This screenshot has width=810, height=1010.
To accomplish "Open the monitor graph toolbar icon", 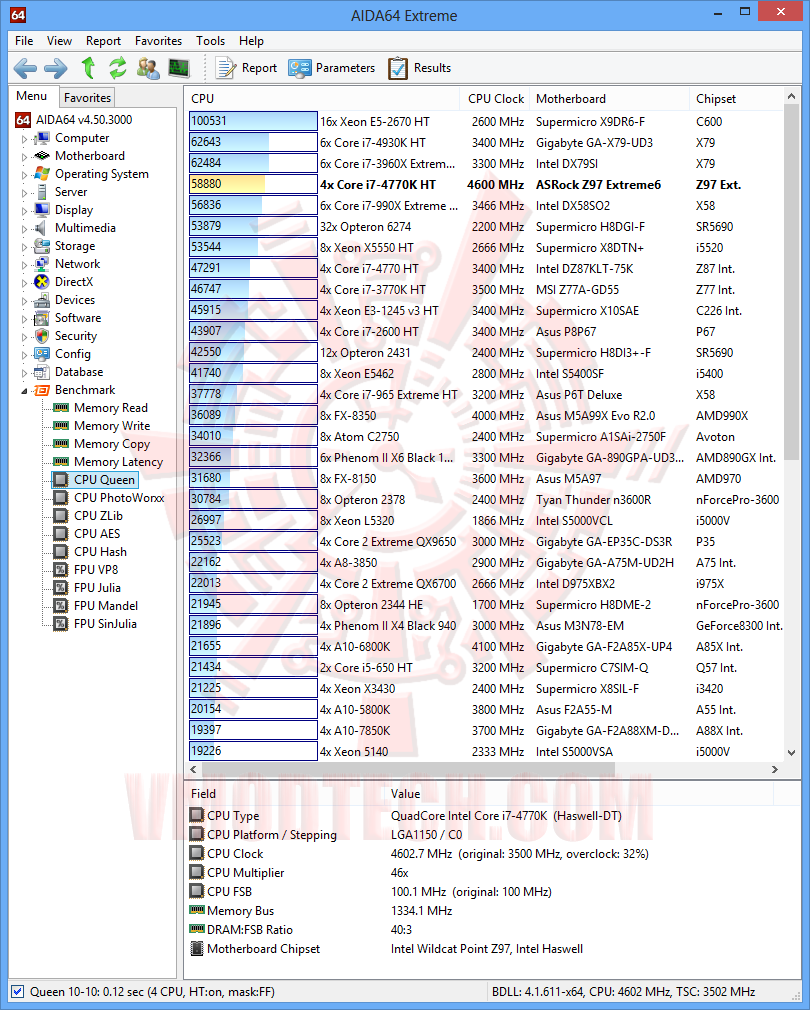I will [178, 68].
